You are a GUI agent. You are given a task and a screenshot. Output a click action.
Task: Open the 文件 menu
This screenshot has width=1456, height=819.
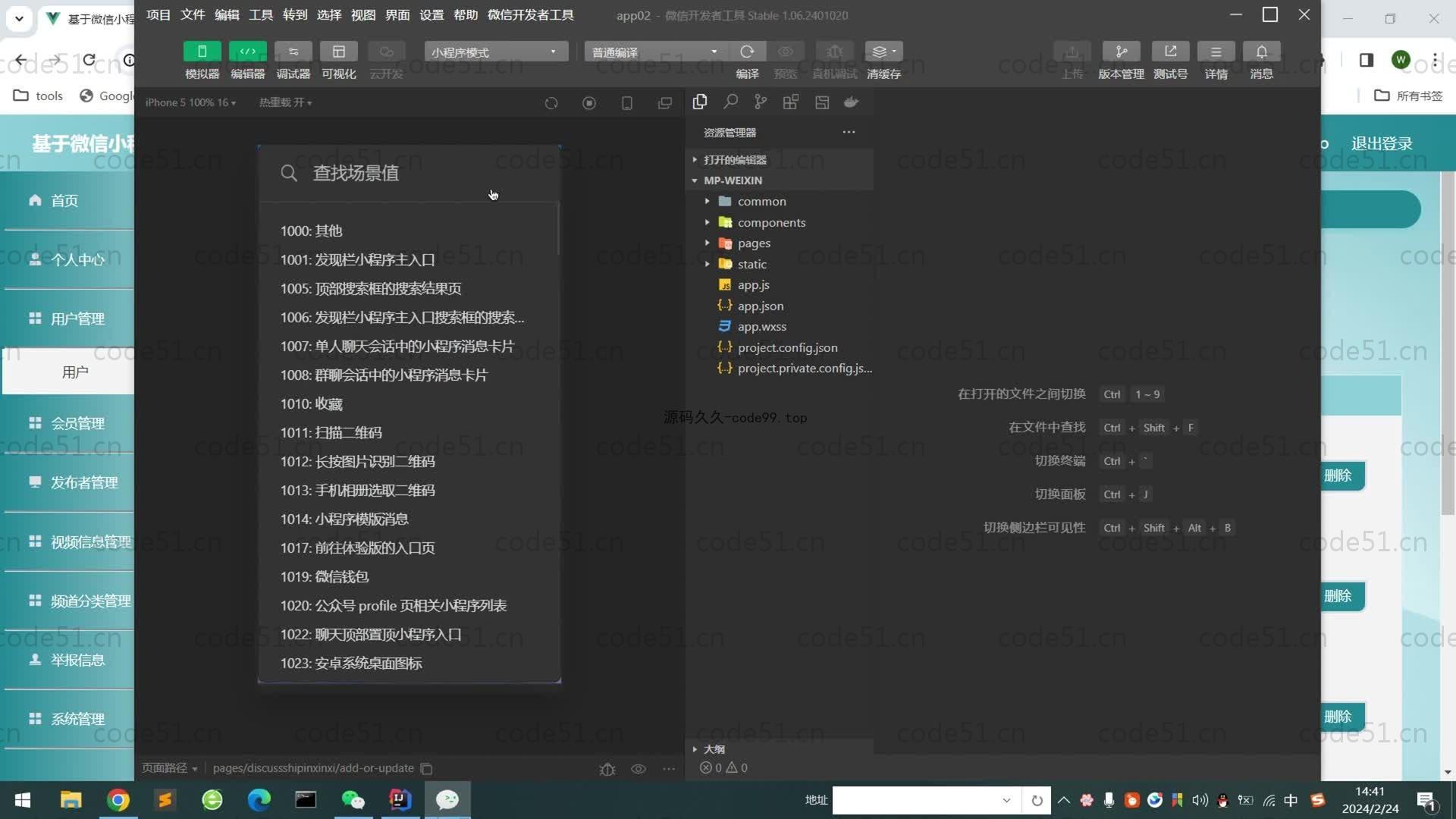(x=193, y=14)
